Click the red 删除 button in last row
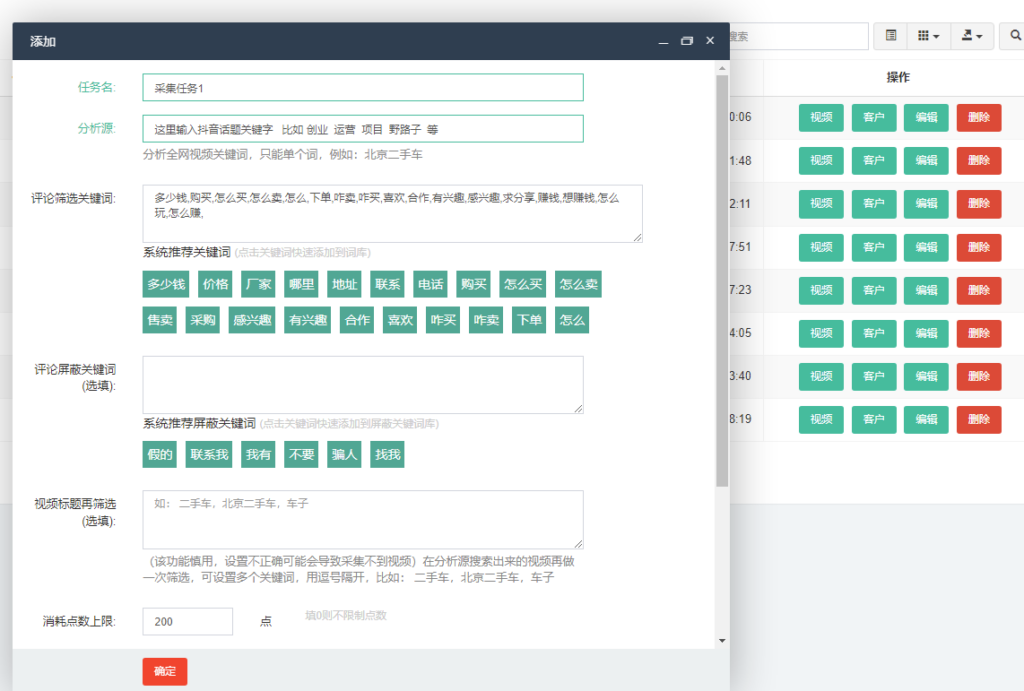The height and width of the screenshot is (691, 1024). pos(978,420)
